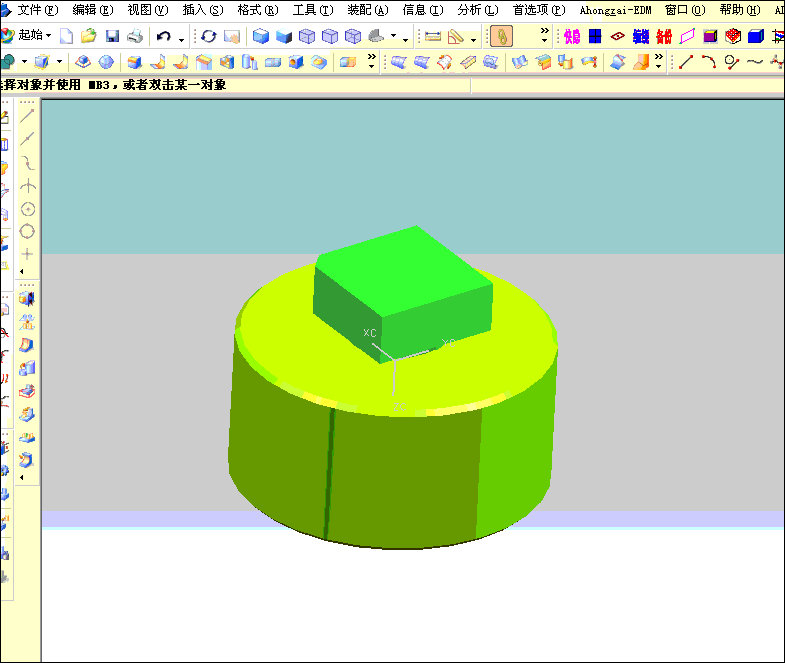Open the 窗口(O) menu
This screenshot has height=663, width=785.
[685, 10]
